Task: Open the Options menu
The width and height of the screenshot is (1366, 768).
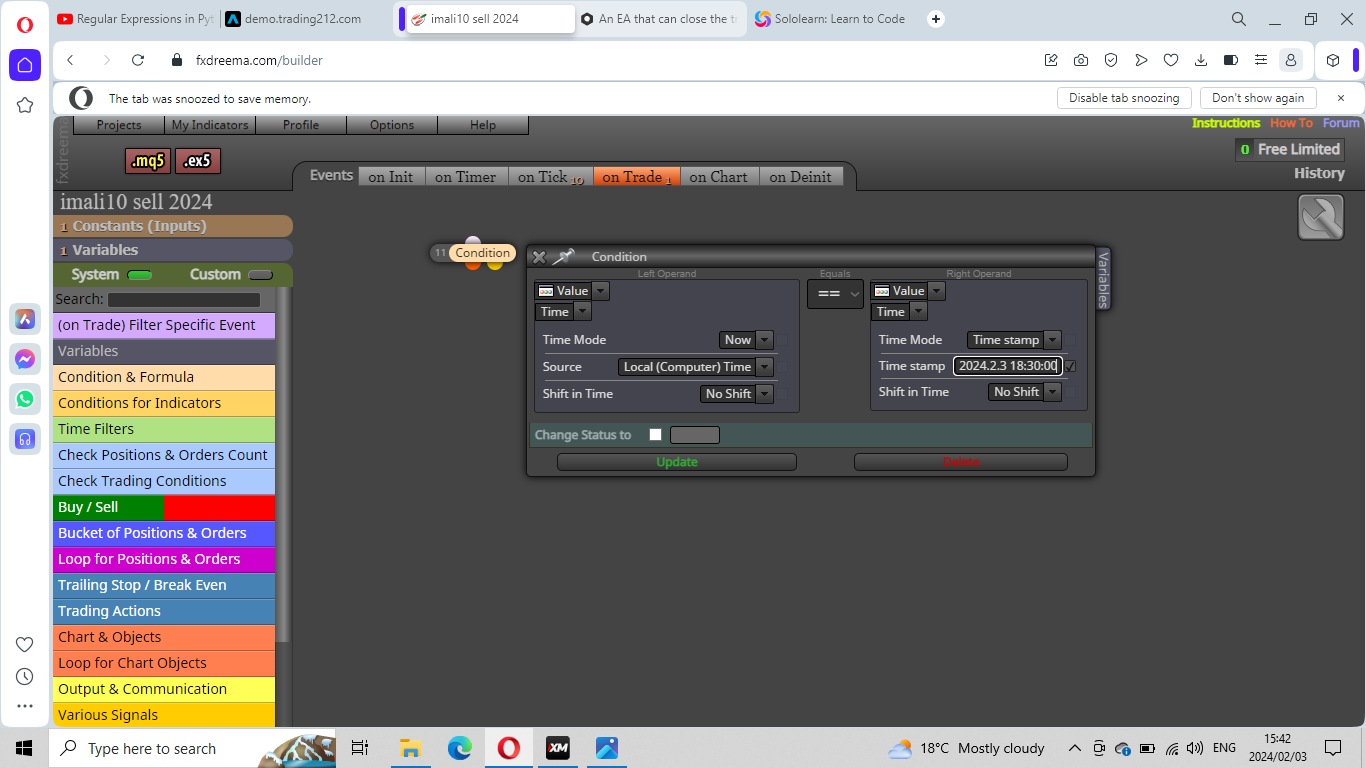Action: click(x=392, y=125)
